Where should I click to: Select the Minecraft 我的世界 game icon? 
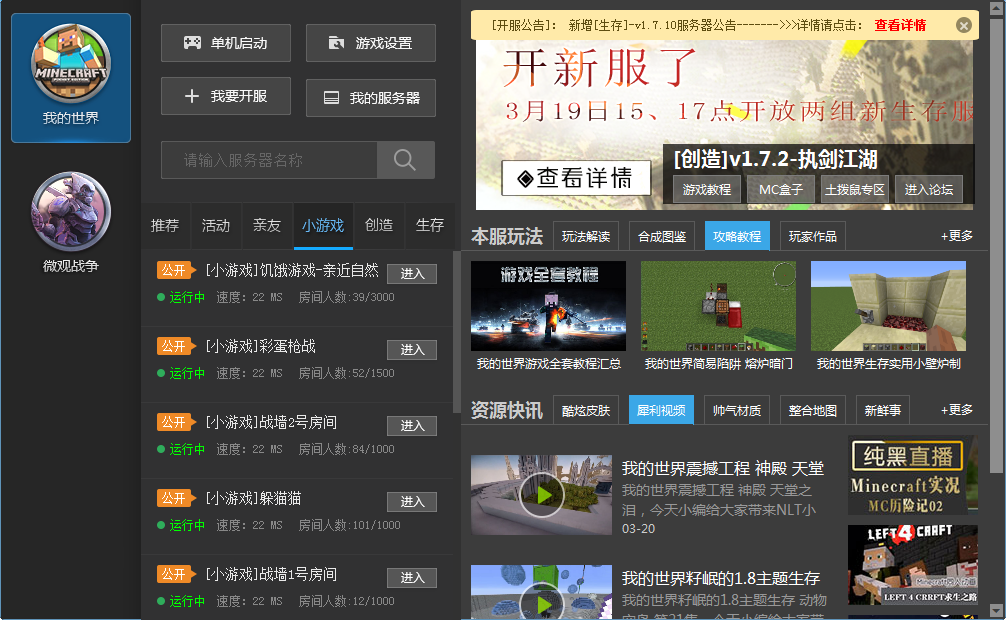[x=71, y=78]
